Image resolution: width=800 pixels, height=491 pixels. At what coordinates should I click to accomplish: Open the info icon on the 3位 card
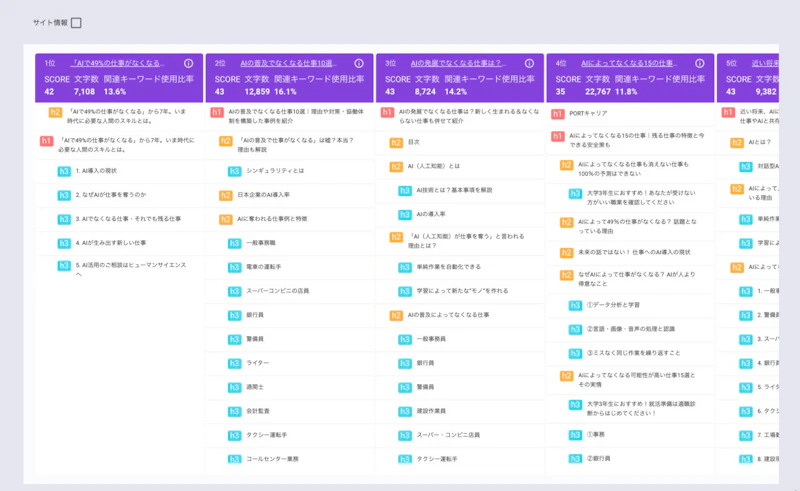[529, 63]
